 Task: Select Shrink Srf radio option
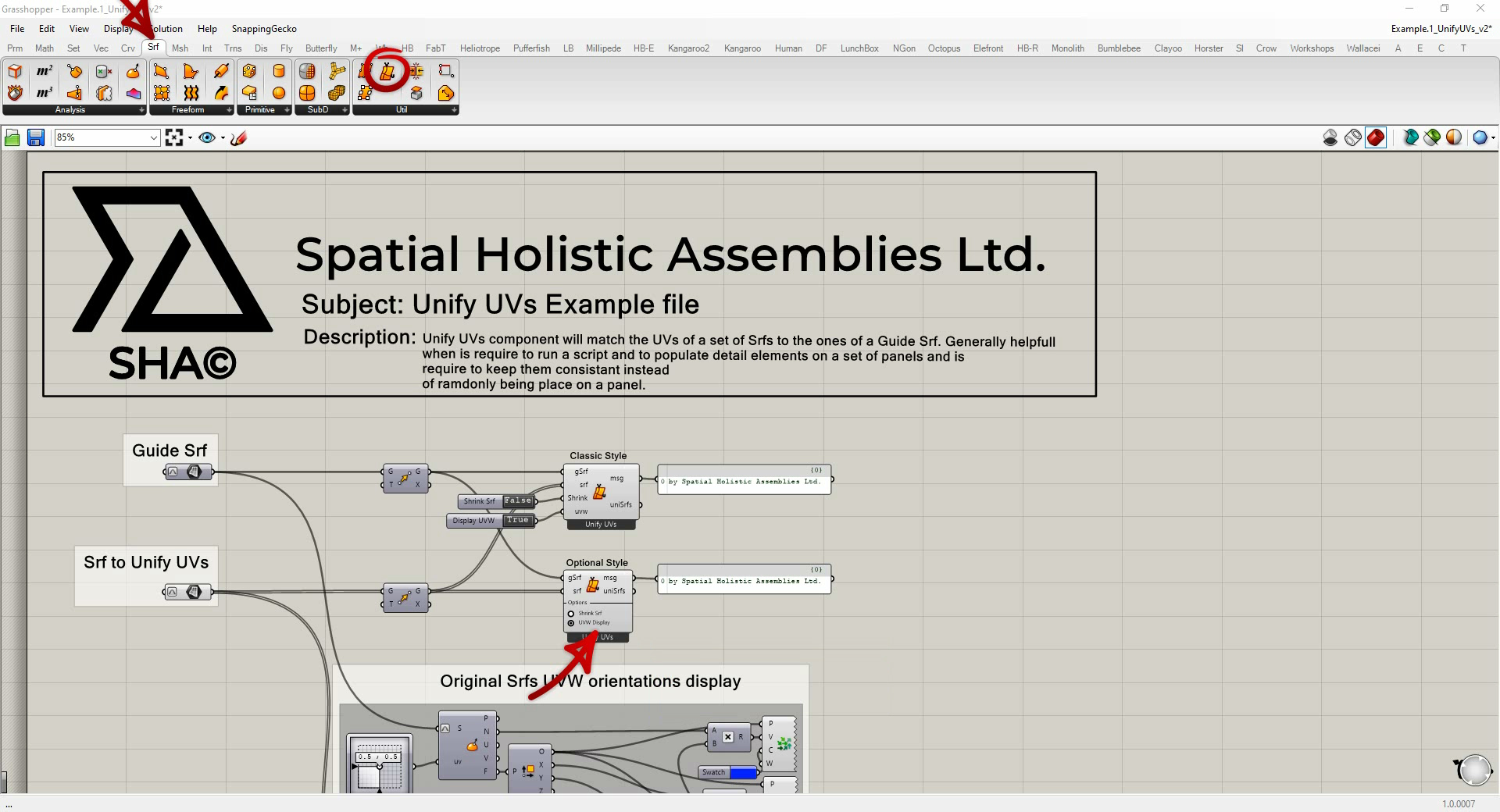click(571, 614)
